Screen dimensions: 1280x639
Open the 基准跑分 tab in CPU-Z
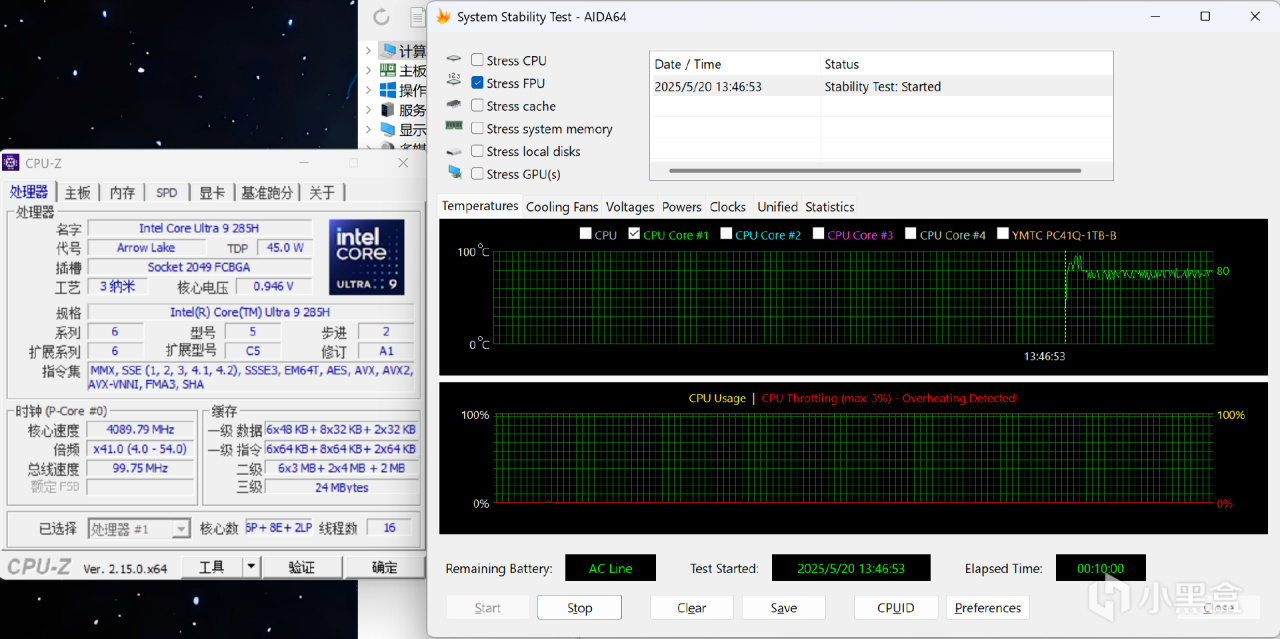tap(267, 193)
